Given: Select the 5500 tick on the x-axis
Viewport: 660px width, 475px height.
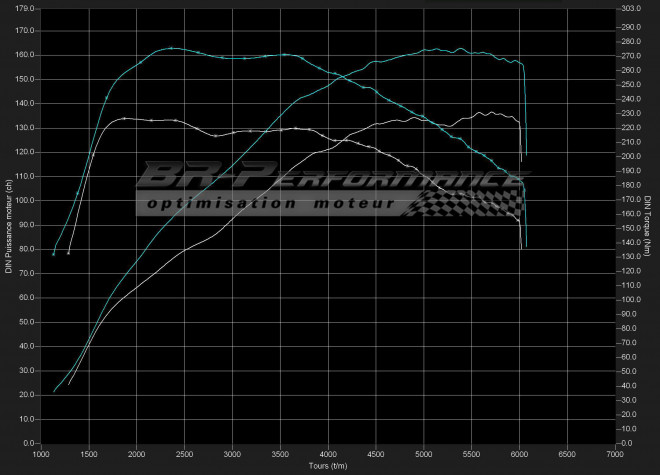Looking at the screenshot, I should [x=471, y=453].
